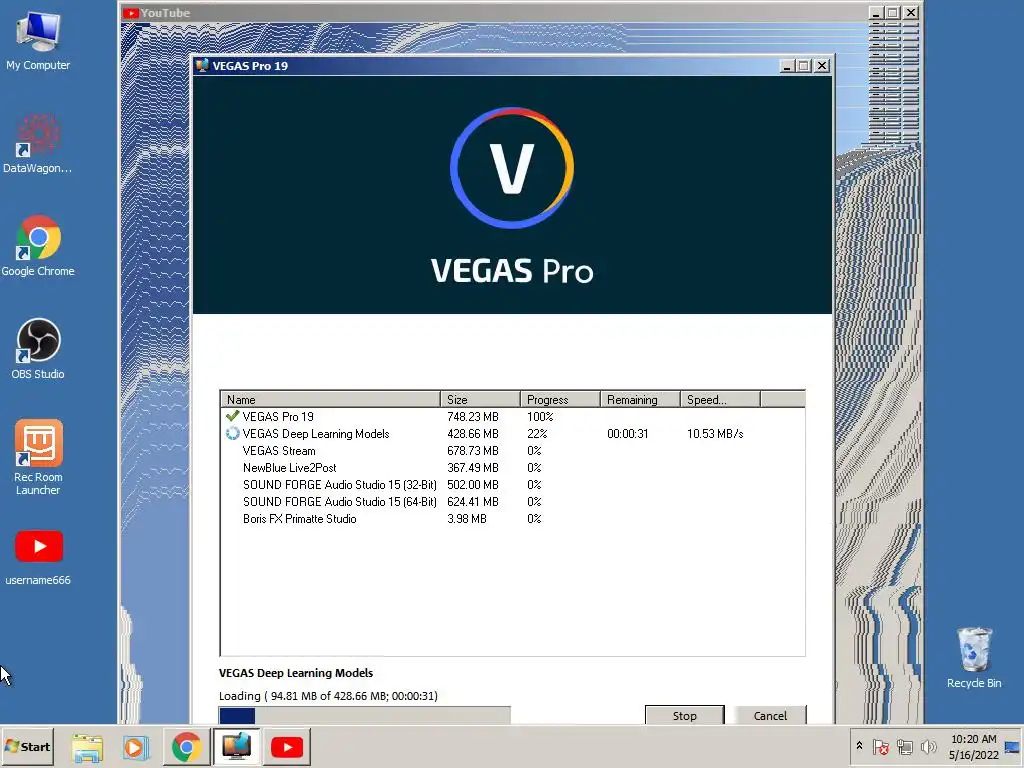Screen dimensions: 1024x768
Task: Select the VEGAS Pro 19 row
Action: pos(513,417)
